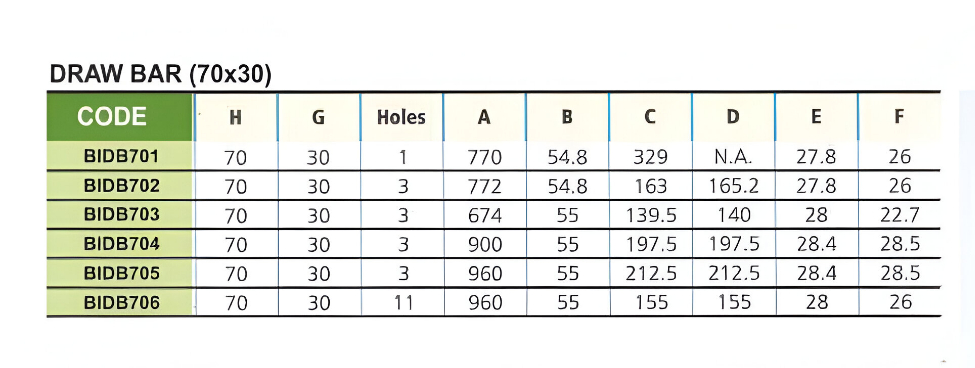Click the 329 value in column C

click(650, 157)
